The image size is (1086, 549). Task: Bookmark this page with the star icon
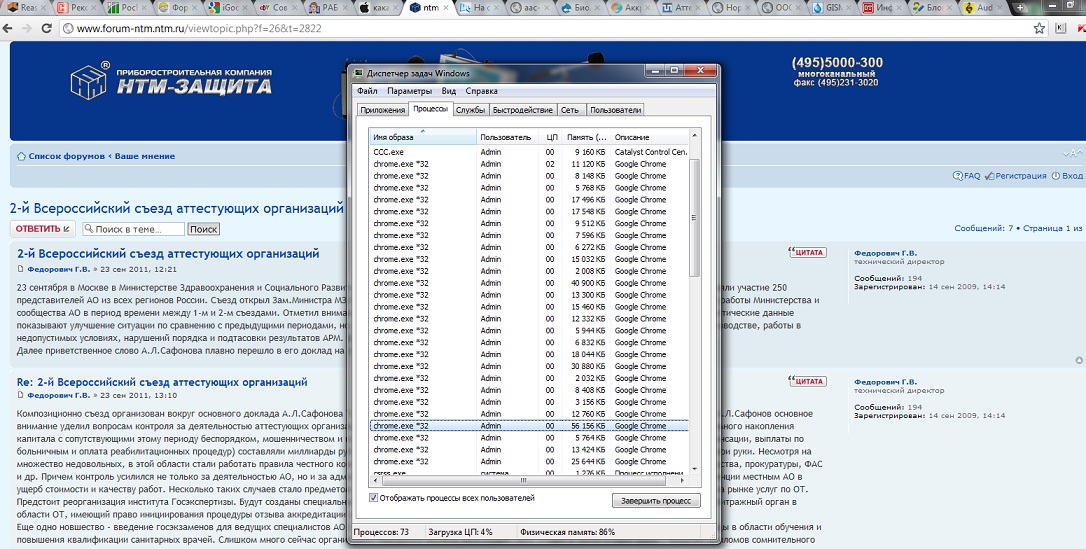1040,29
